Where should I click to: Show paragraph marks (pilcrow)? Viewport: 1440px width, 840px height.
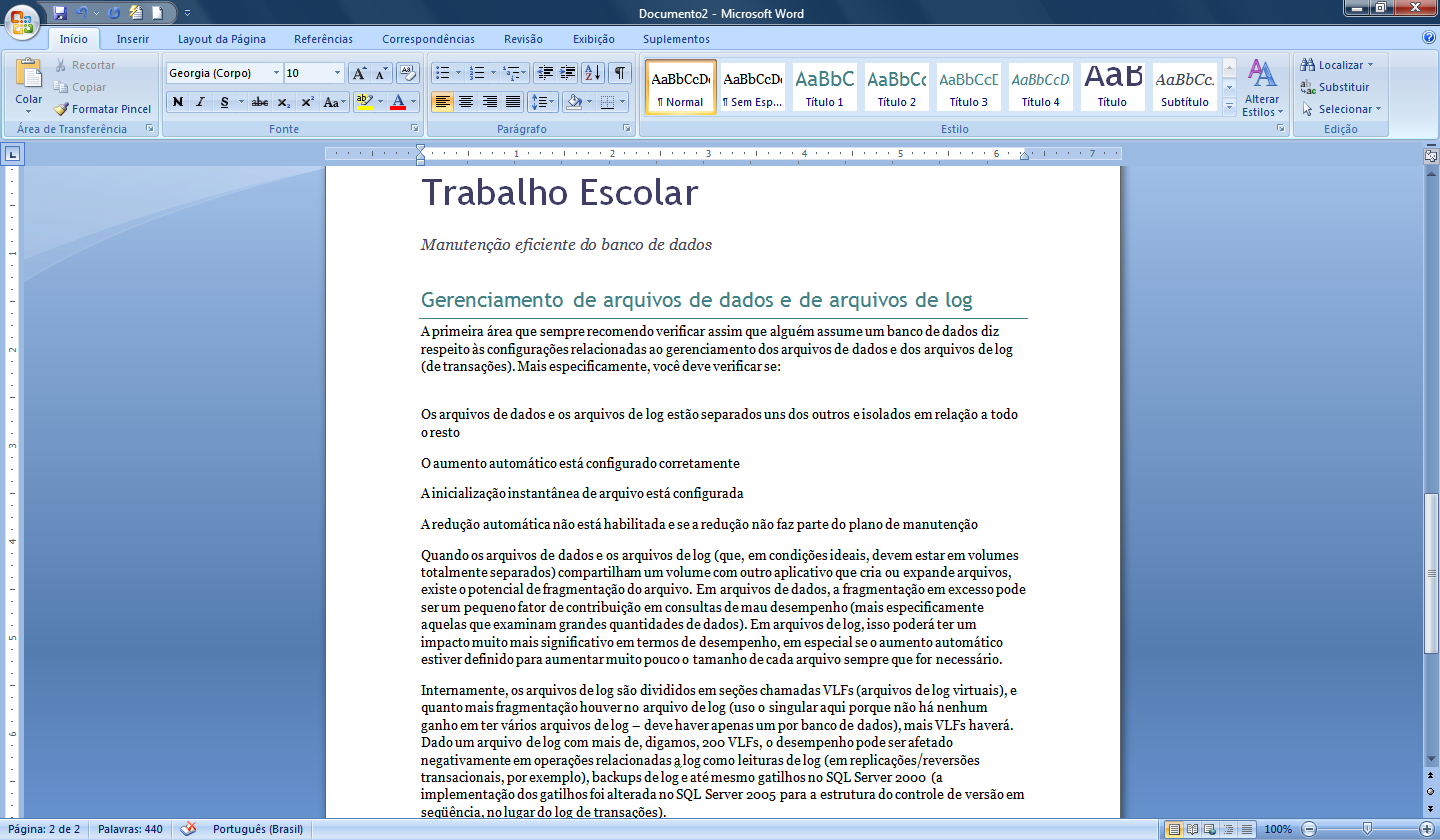pyautogui.click(x=621, y=73)
